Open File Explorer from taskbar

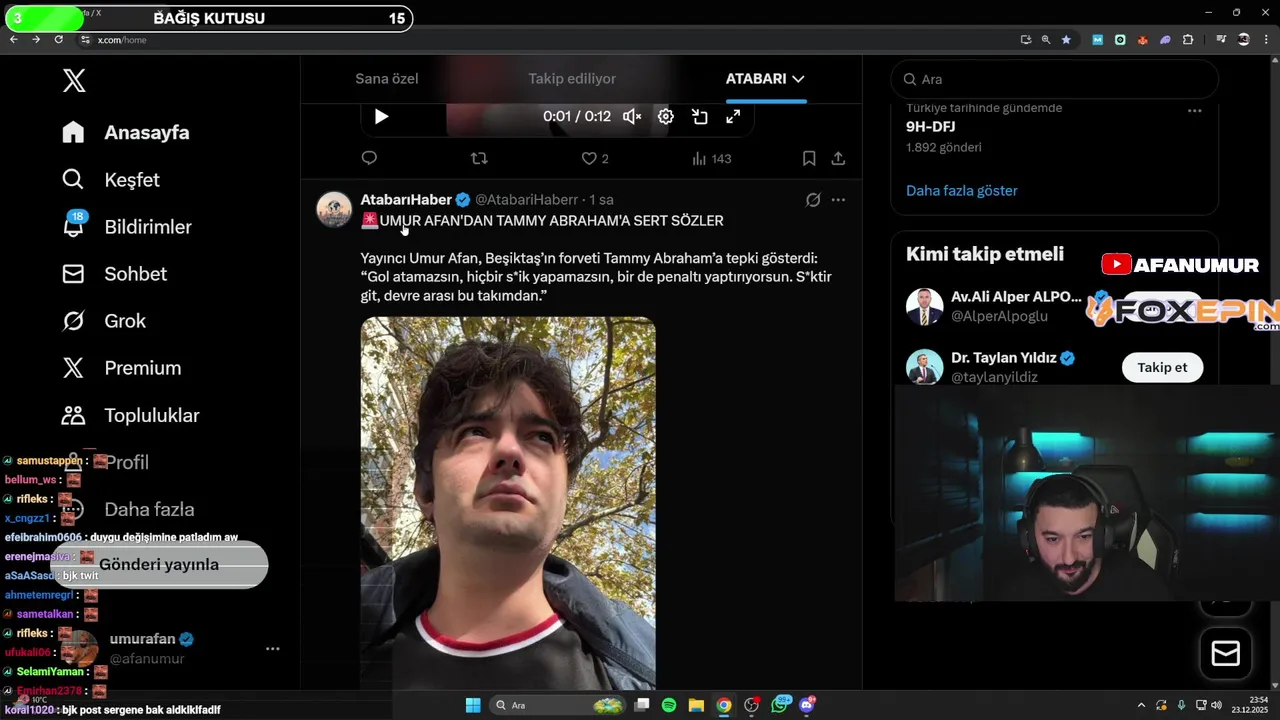(696, 705)
